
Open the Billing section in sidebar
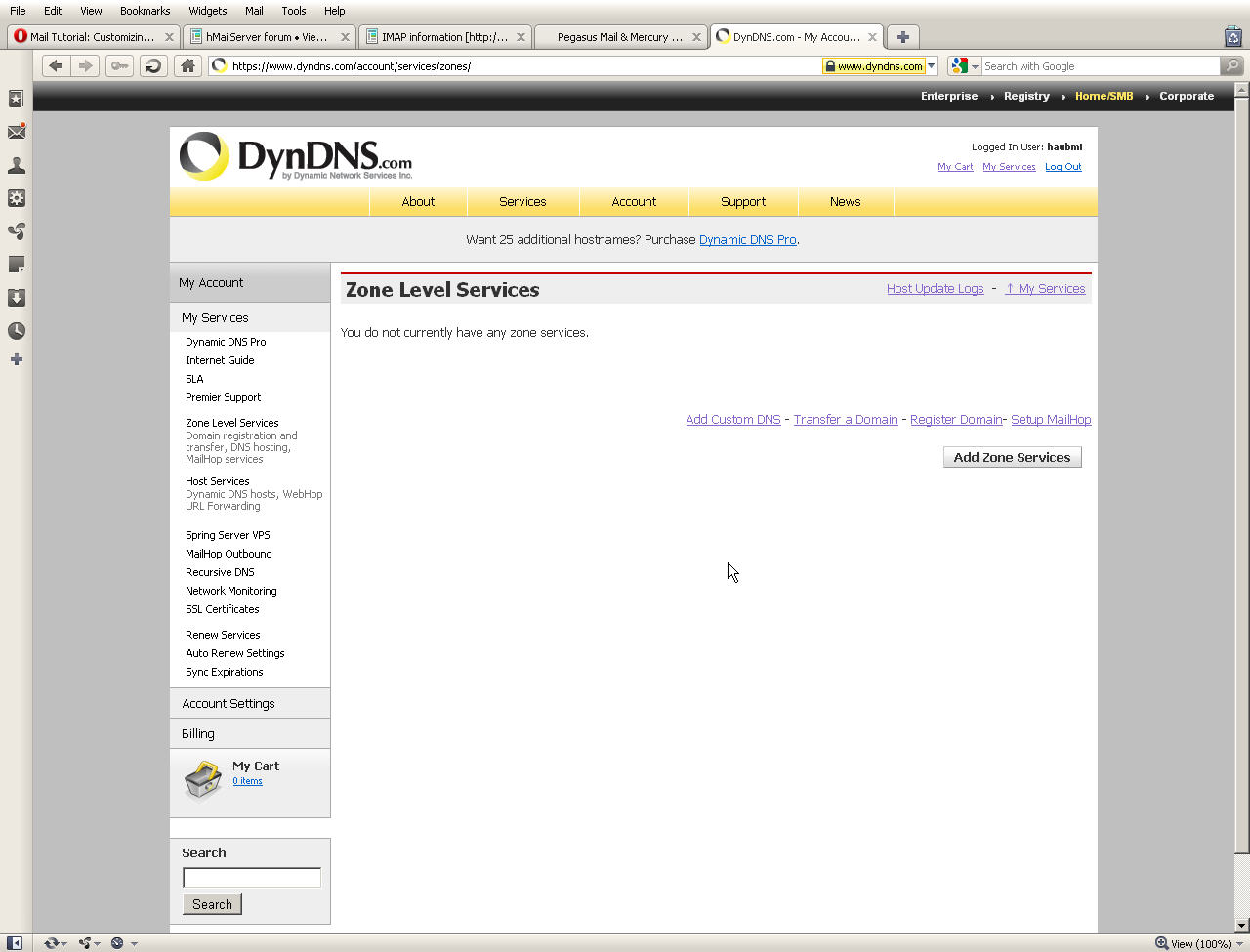click(250, 733)
